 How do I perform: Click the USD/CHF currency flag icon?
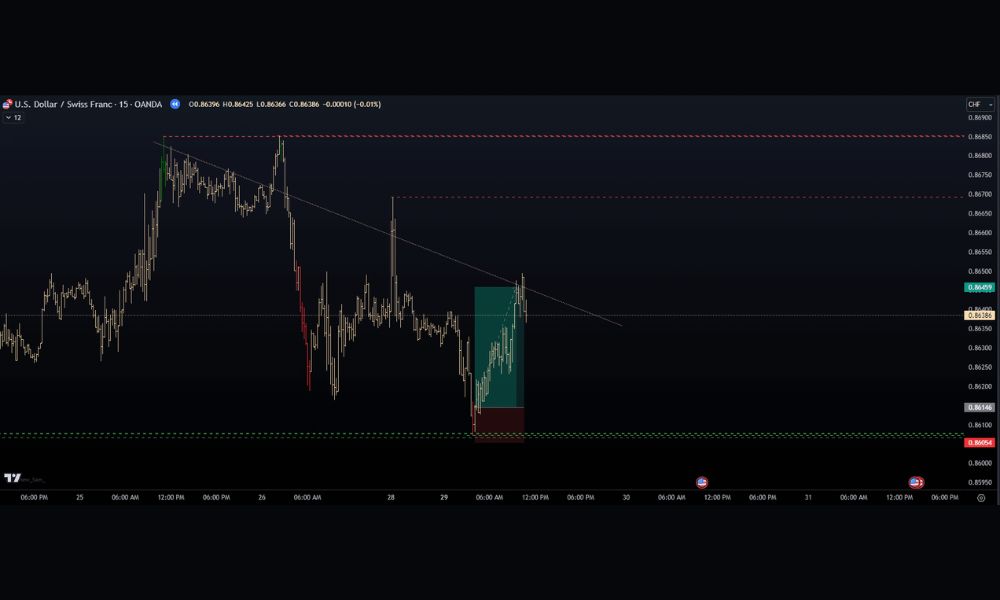point(7,104)
